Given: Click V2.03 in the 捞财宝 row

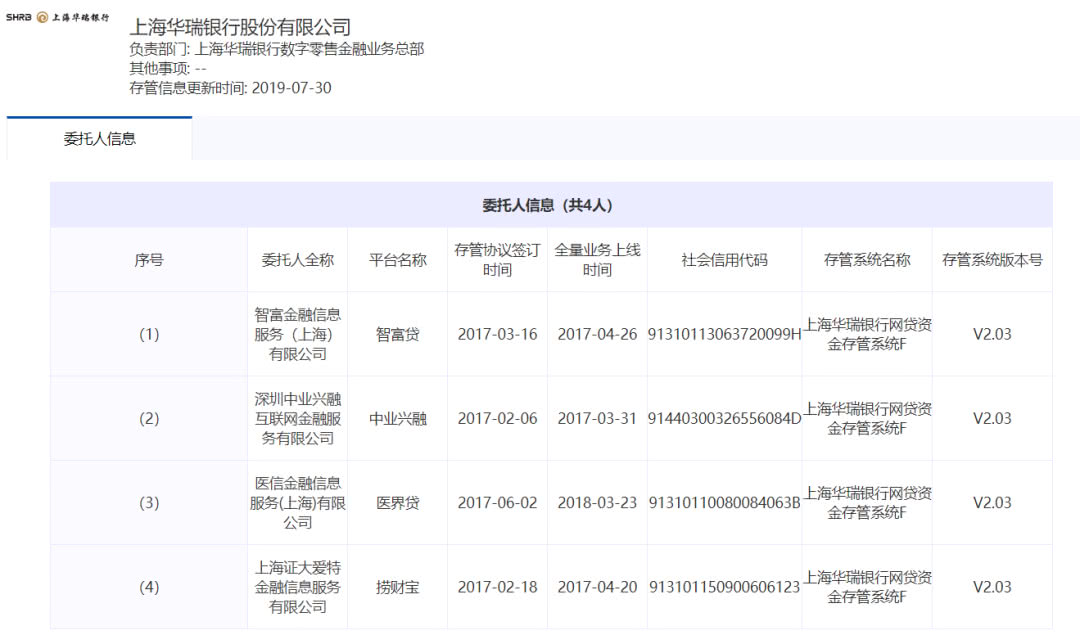Looking at the screenshot, I should click(993, 587).
